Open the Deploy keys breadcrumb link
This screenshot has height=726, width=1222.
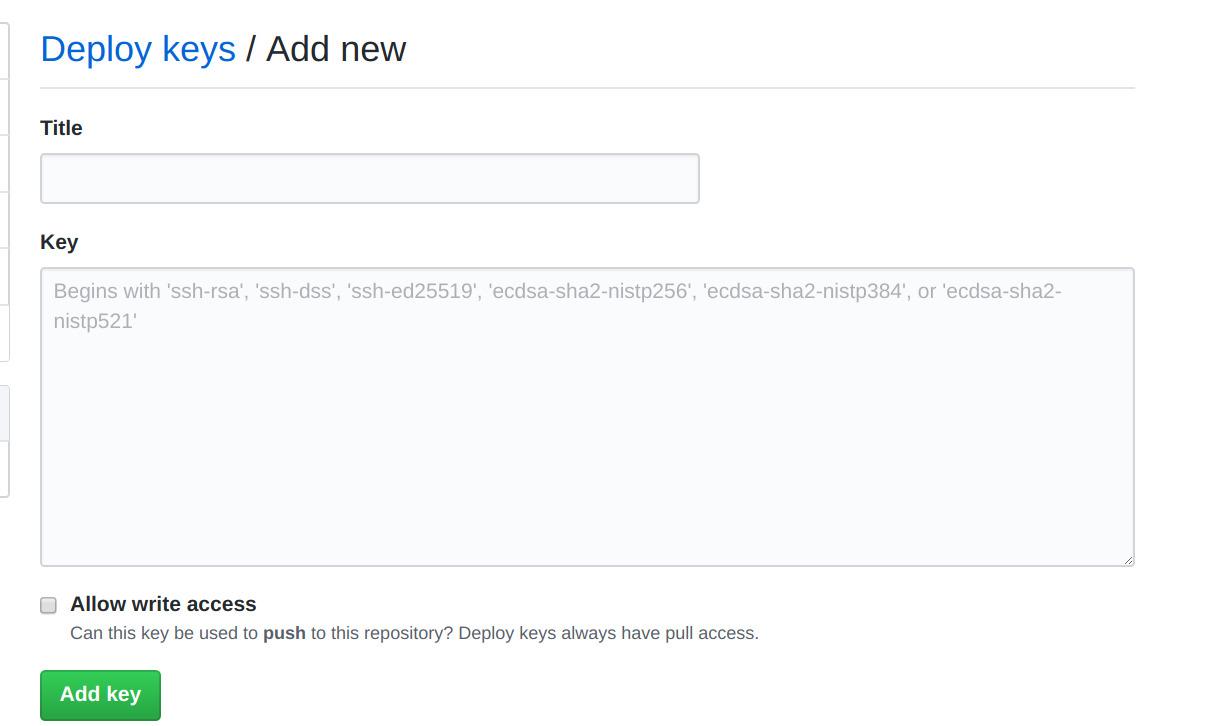pyautogui.click(x=138, y=49)
